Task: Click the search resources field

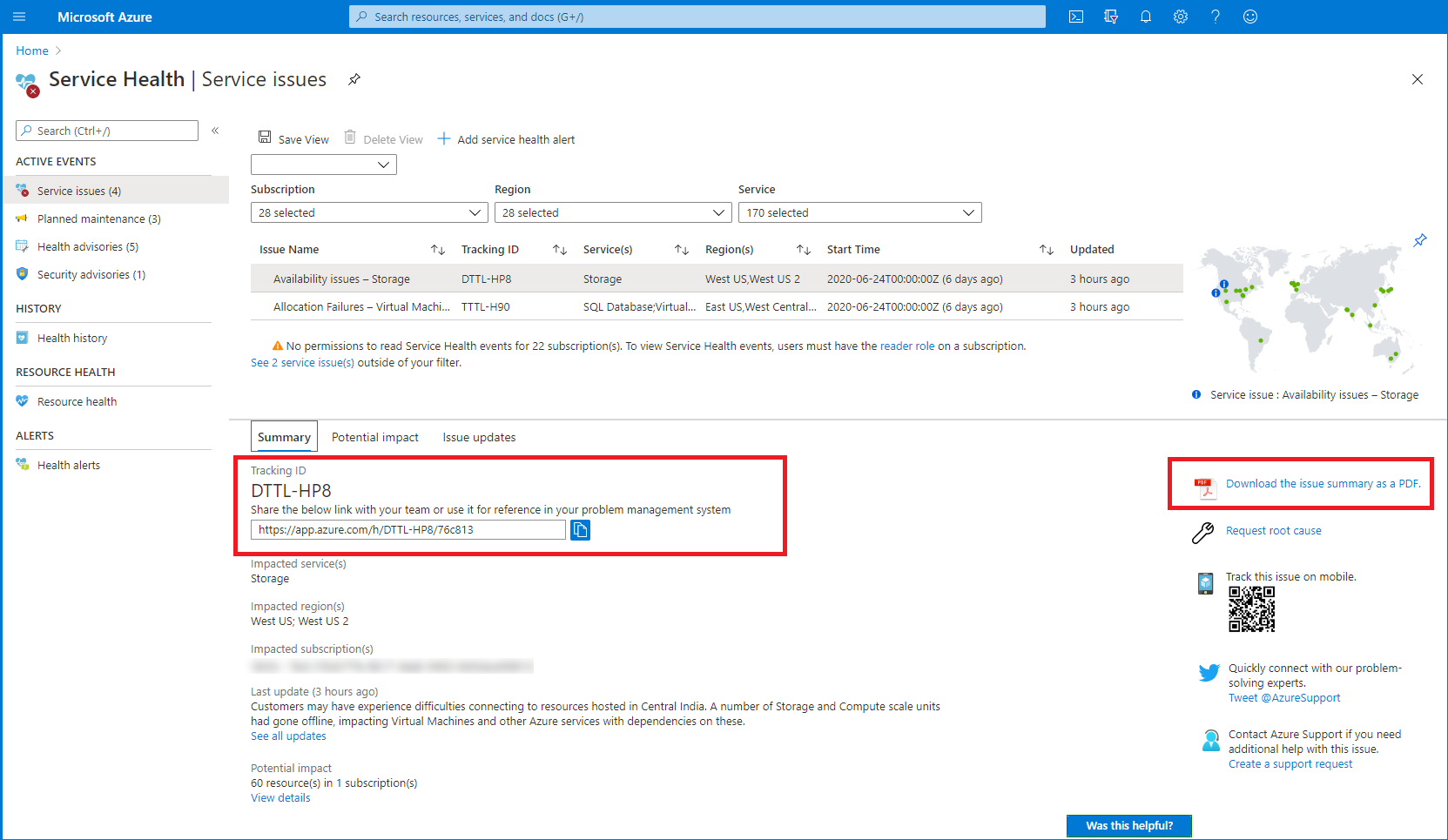Action: coord(697,17)
